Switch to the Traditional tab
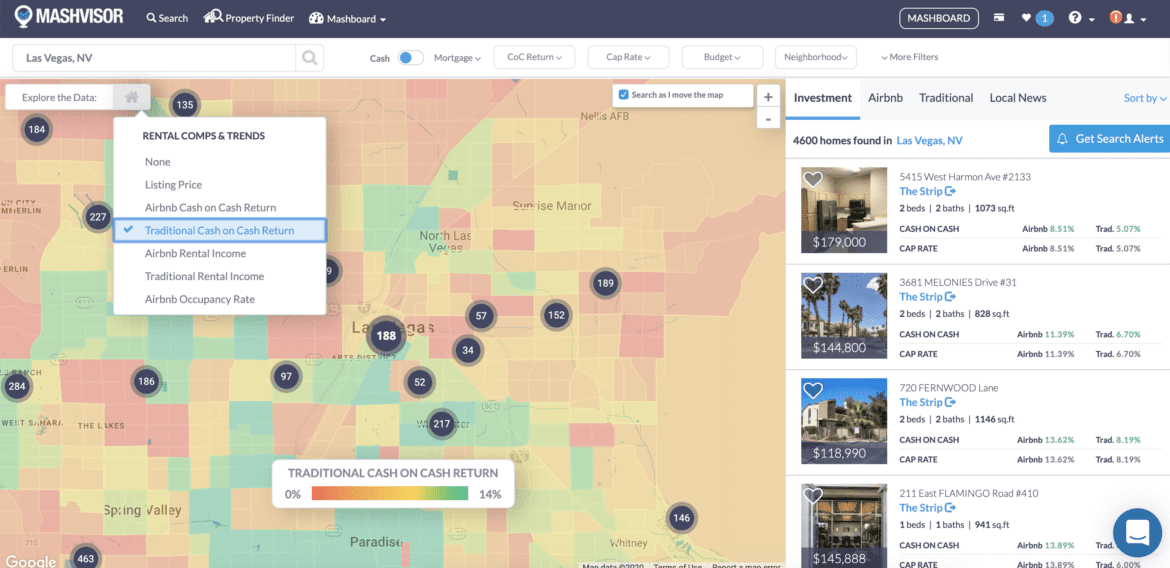 click(x=946, y=98)
